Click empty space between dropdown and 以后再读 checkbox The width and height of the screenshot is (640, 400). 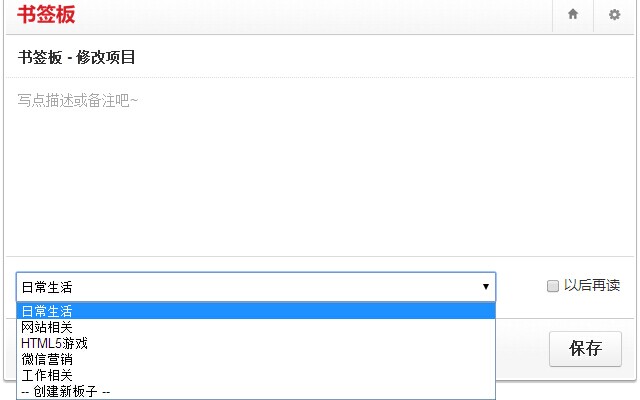pos(521,287)
